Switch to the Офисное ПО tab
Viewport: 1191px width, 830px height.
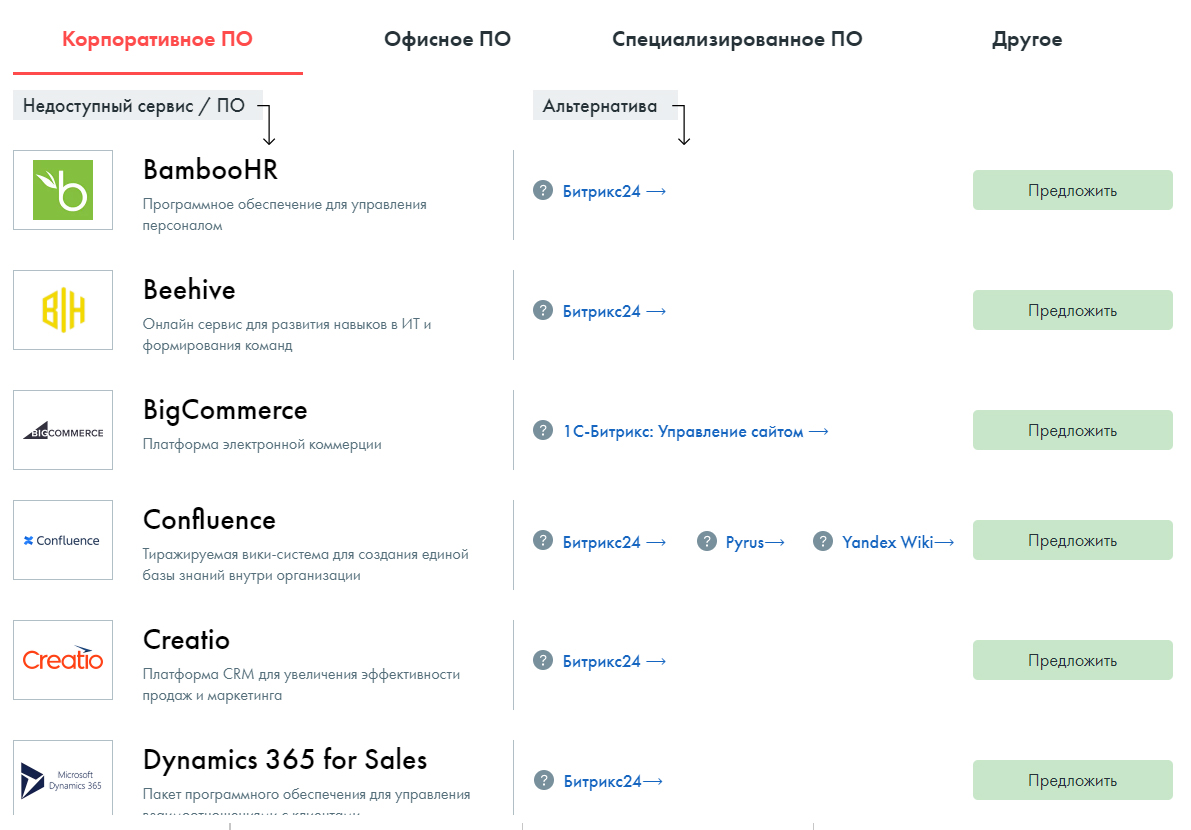click(447, 39)
